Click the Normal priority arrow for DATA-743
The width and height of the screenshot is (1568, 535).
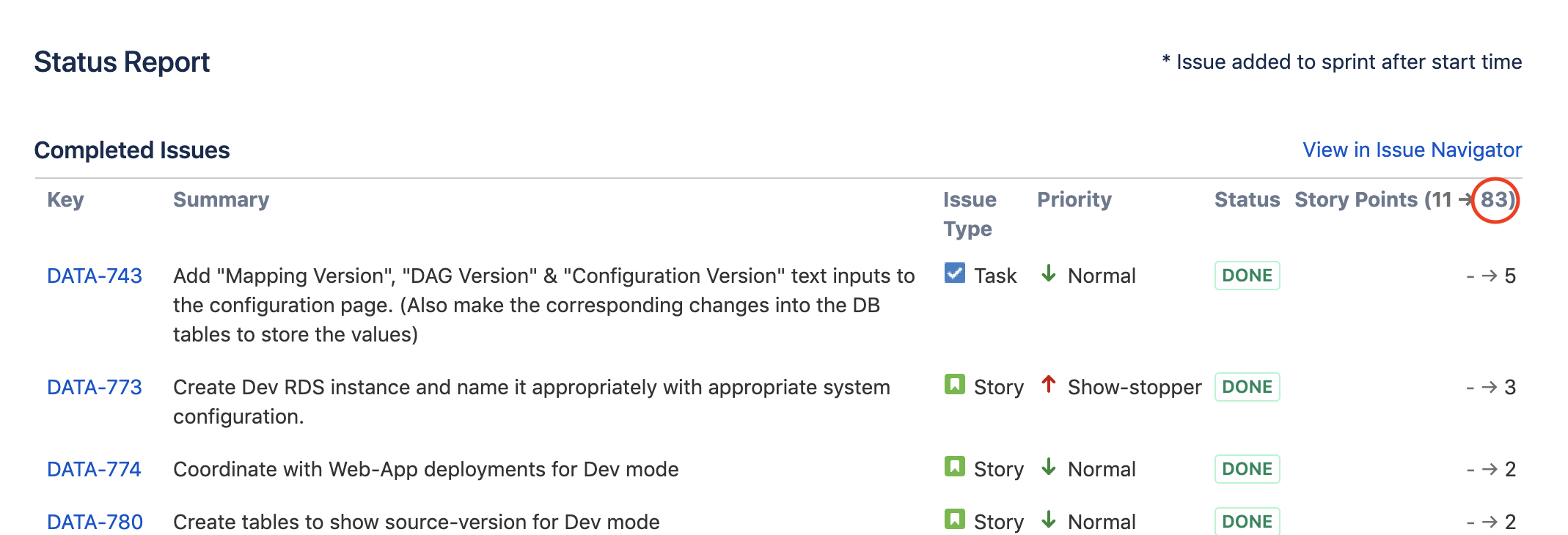(x=1049, y=273)
